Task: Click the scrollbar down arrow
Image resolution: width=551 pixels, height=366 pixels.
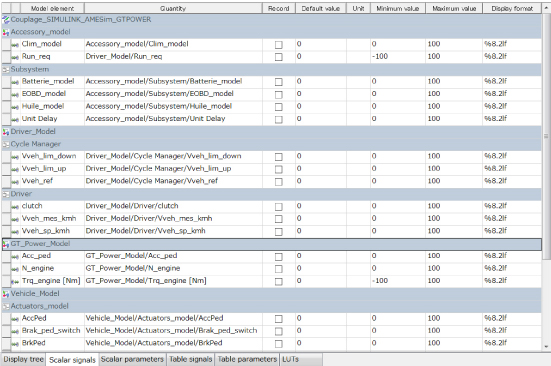Action: 546,347
